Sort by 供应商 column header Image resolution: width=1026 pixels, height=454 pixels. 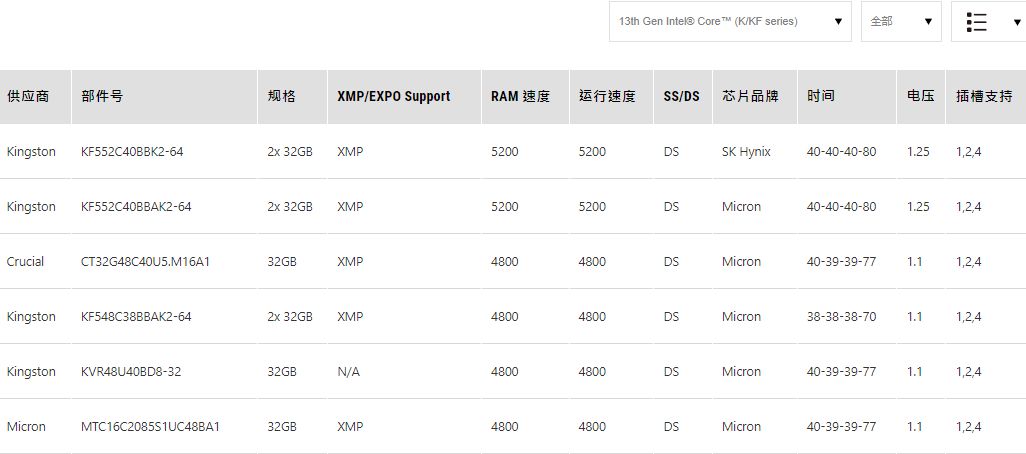click(x=28, y=97)
